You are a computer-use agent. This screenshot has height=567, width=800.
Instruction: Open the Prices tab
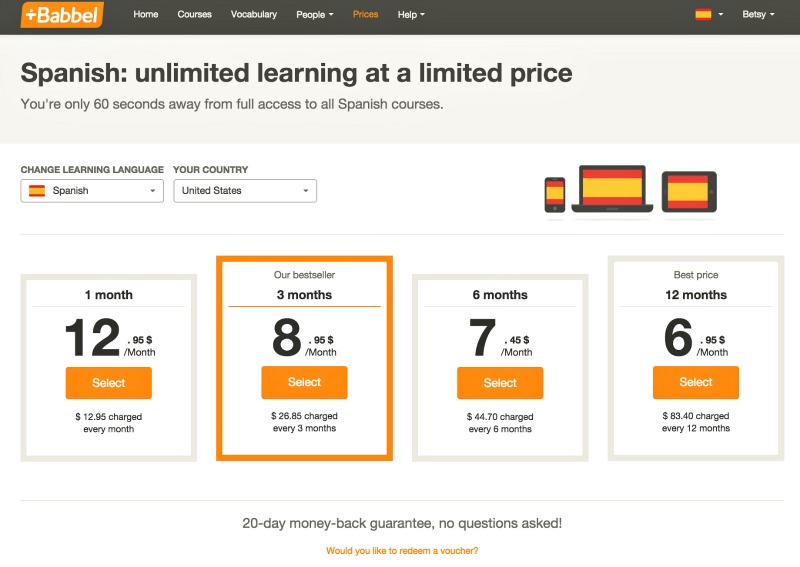365,15
